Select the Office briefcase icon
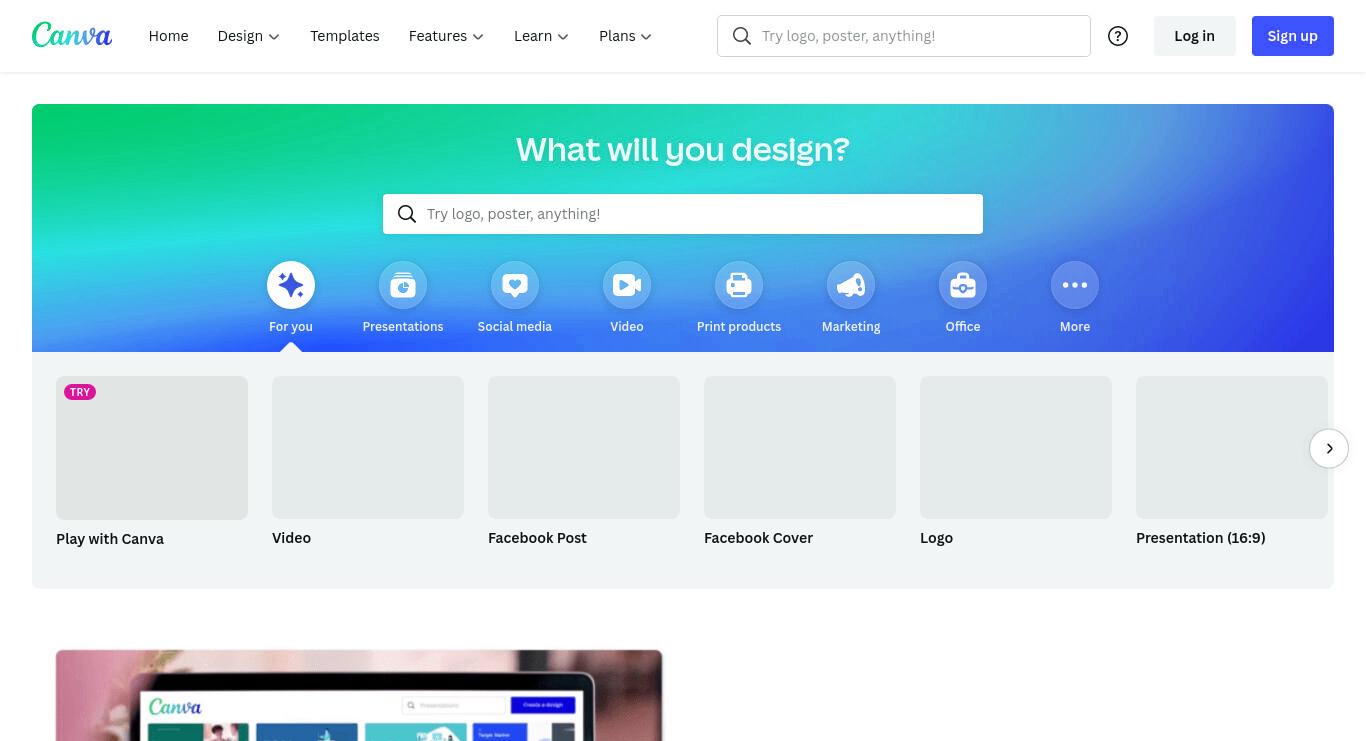The height and width of the screenshot is (741, 1366). click(963, 285)
